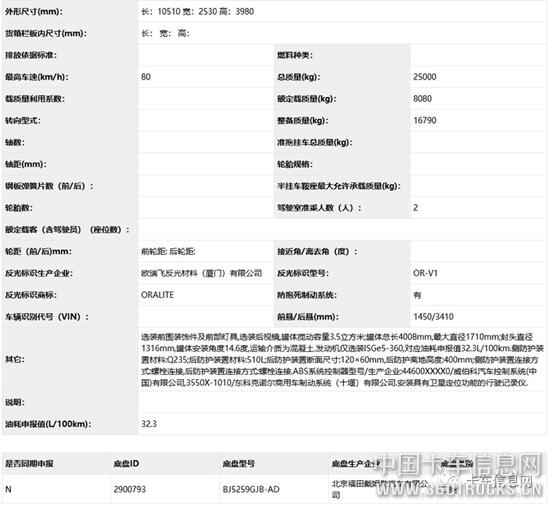The width and height of the screenshot is (550, 505).
Task: Click the 其它 remarks paragraph text
Action: 342,359
